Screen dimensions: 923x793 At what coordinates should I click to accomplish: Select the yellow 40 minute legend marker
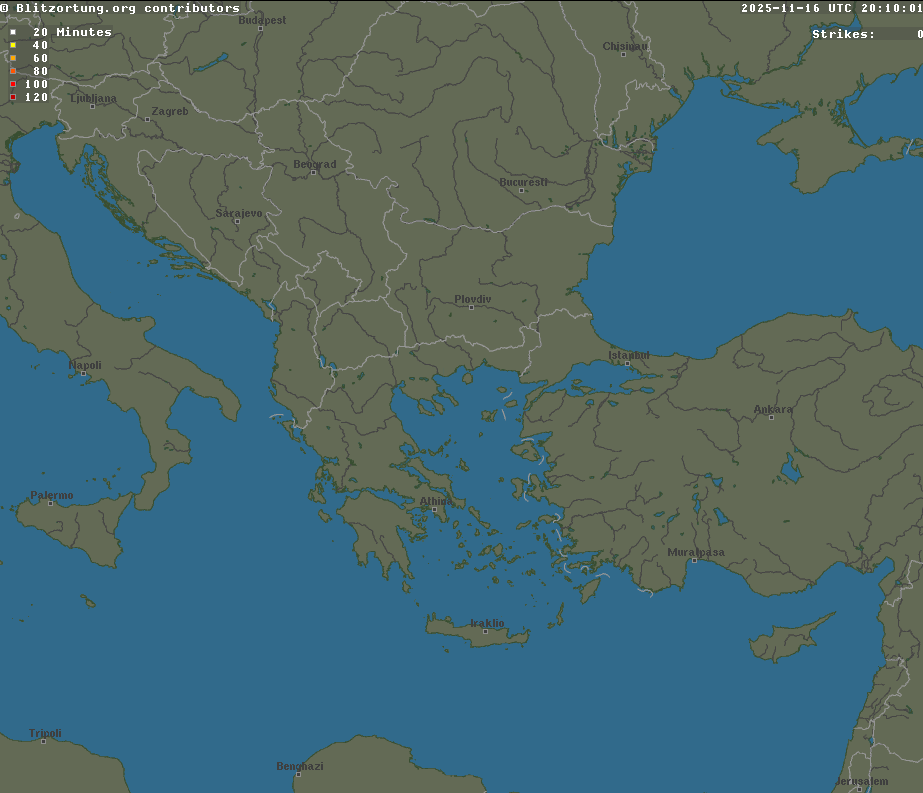pyautogui.click(x=12, y=45)
